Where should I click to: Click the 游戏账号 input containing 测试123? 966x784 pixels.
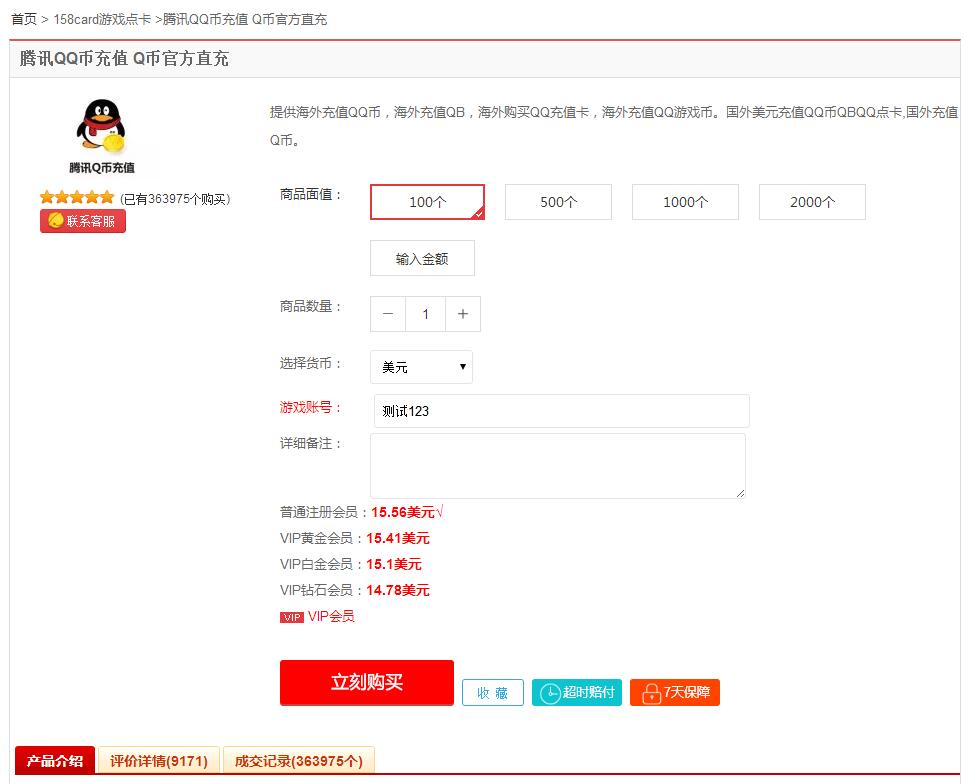click(561, 411)
